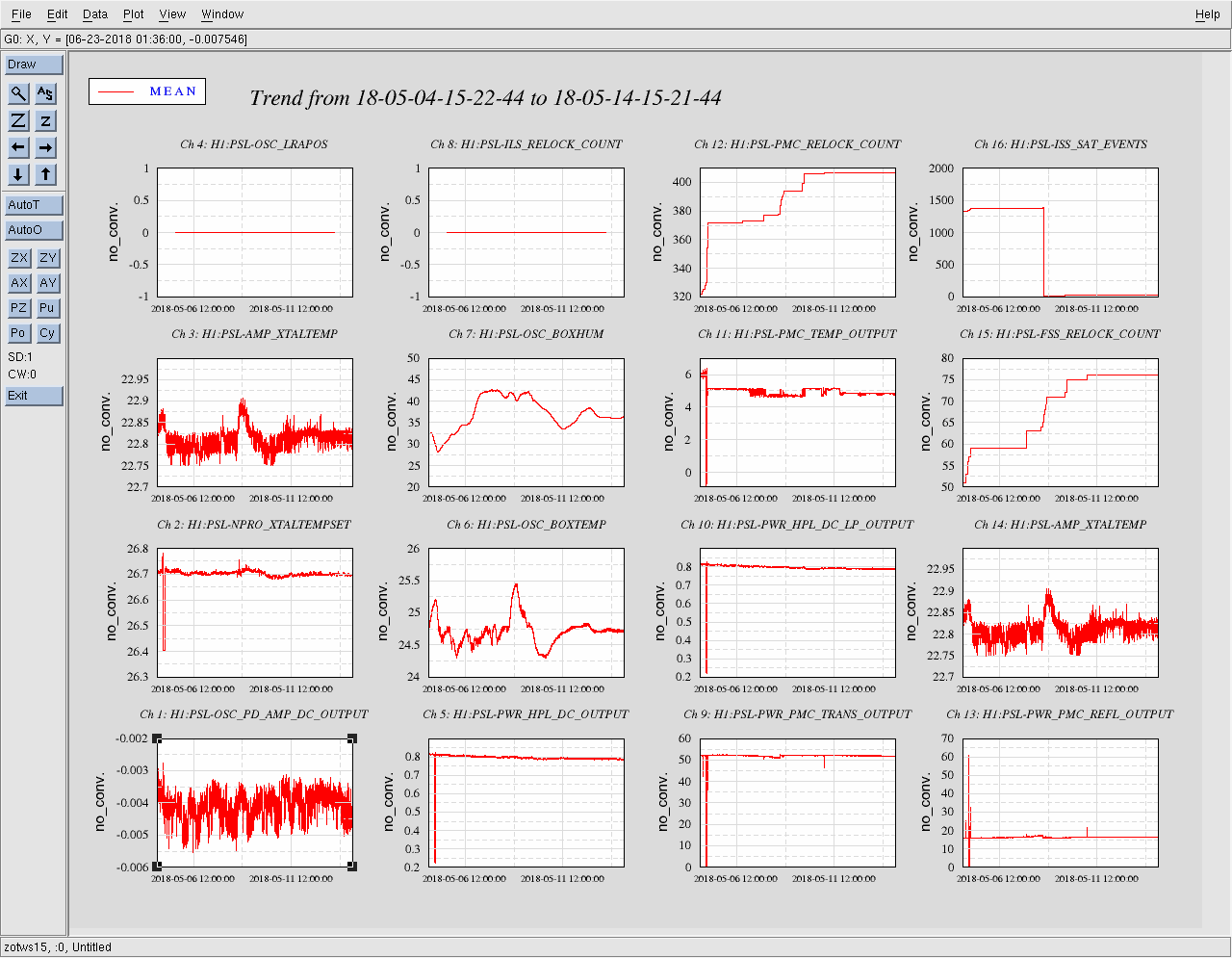Viewport: 1232px width, 958px height.
Task: Open the Plot menu
Action: (x=133, y=14)
